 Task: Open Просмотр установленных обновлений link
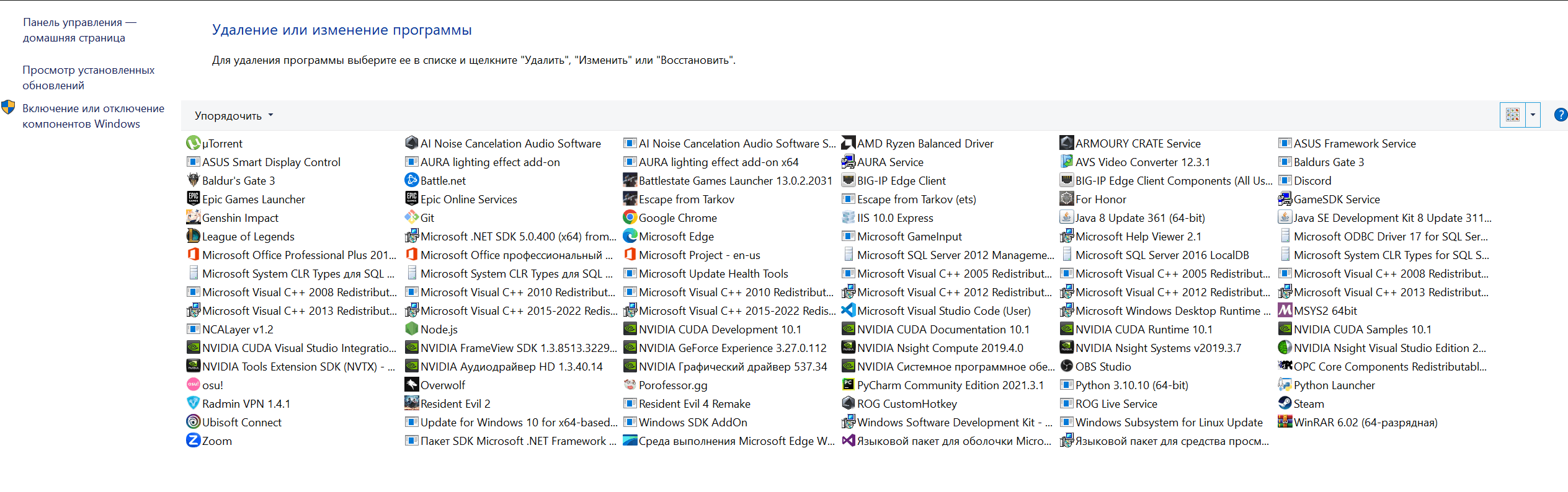coord(89,77)
